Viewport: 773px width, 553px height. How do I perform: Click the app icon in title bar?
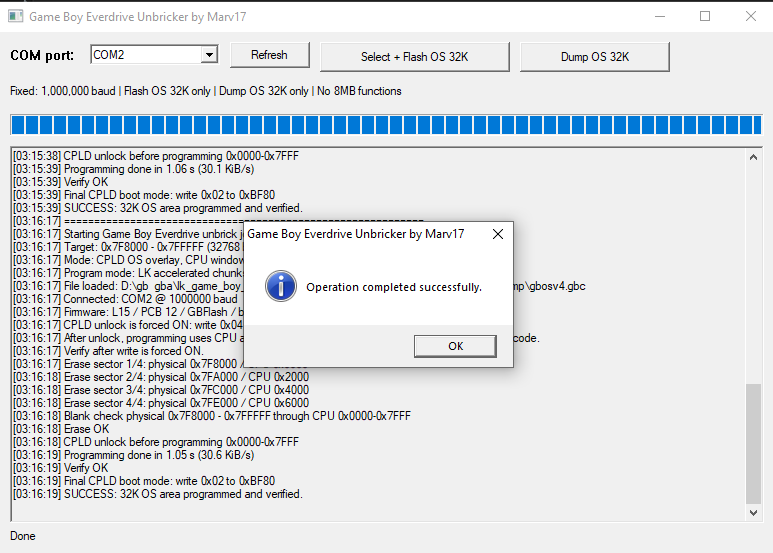[15, 16]
